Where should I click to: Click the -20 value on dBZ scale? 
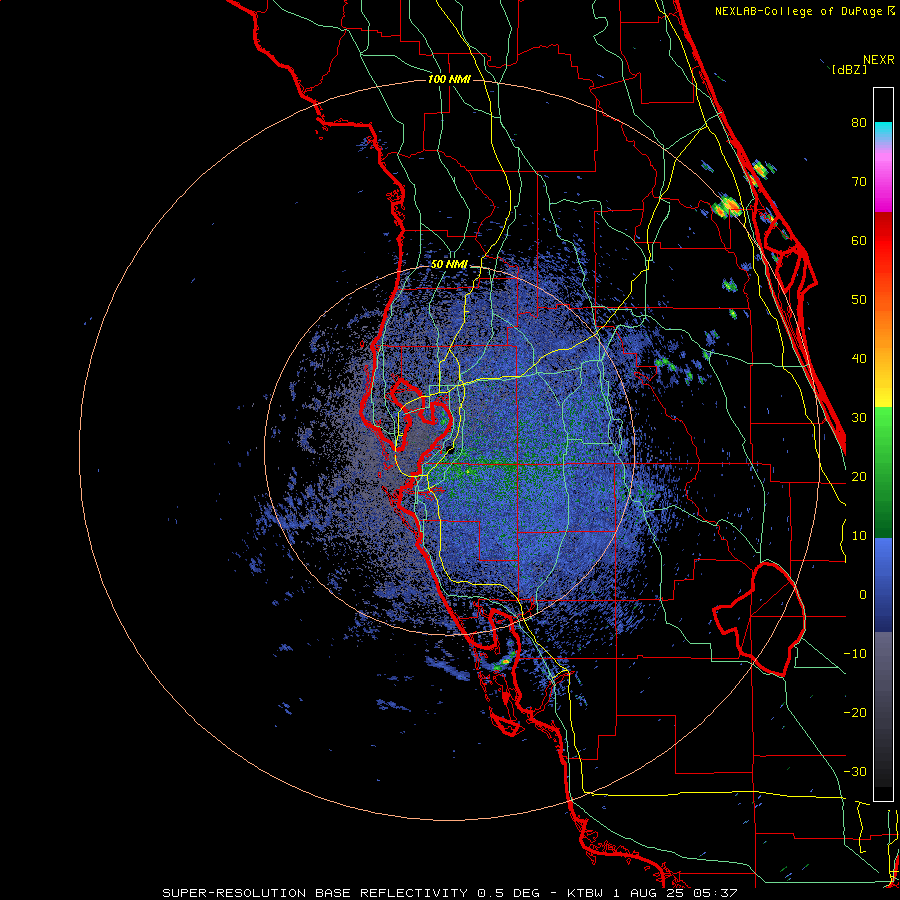coord(855,712)
